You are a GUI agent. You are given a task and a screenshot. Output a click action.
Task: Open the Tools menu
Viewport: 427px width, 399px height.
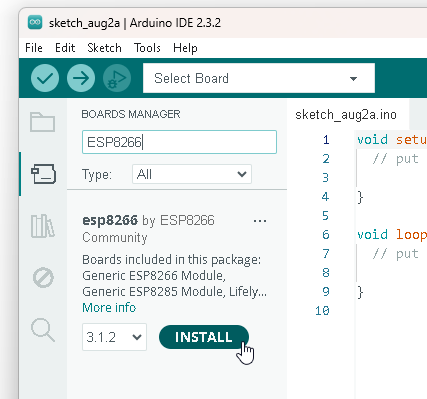coord(147,48)
